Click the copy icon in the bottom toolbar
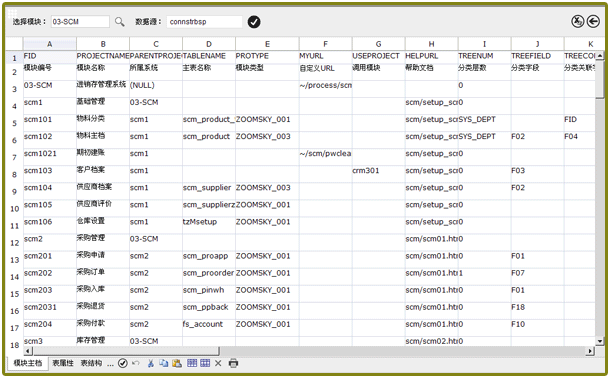Screen dimensions: 610x378 coord(164,363)
